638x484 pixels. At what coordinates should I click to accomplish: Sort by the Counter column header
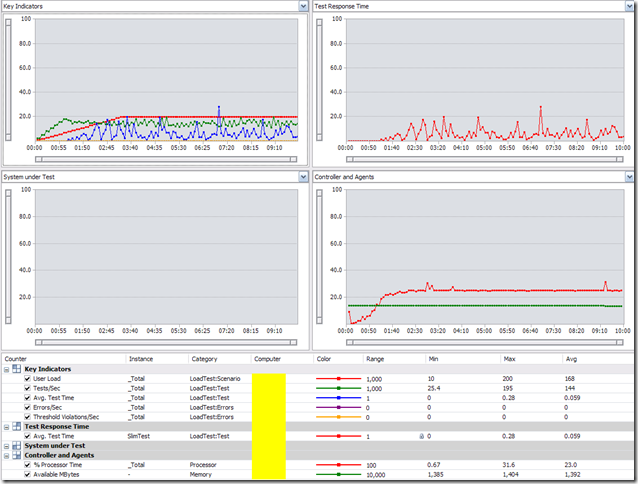point(15,359)
